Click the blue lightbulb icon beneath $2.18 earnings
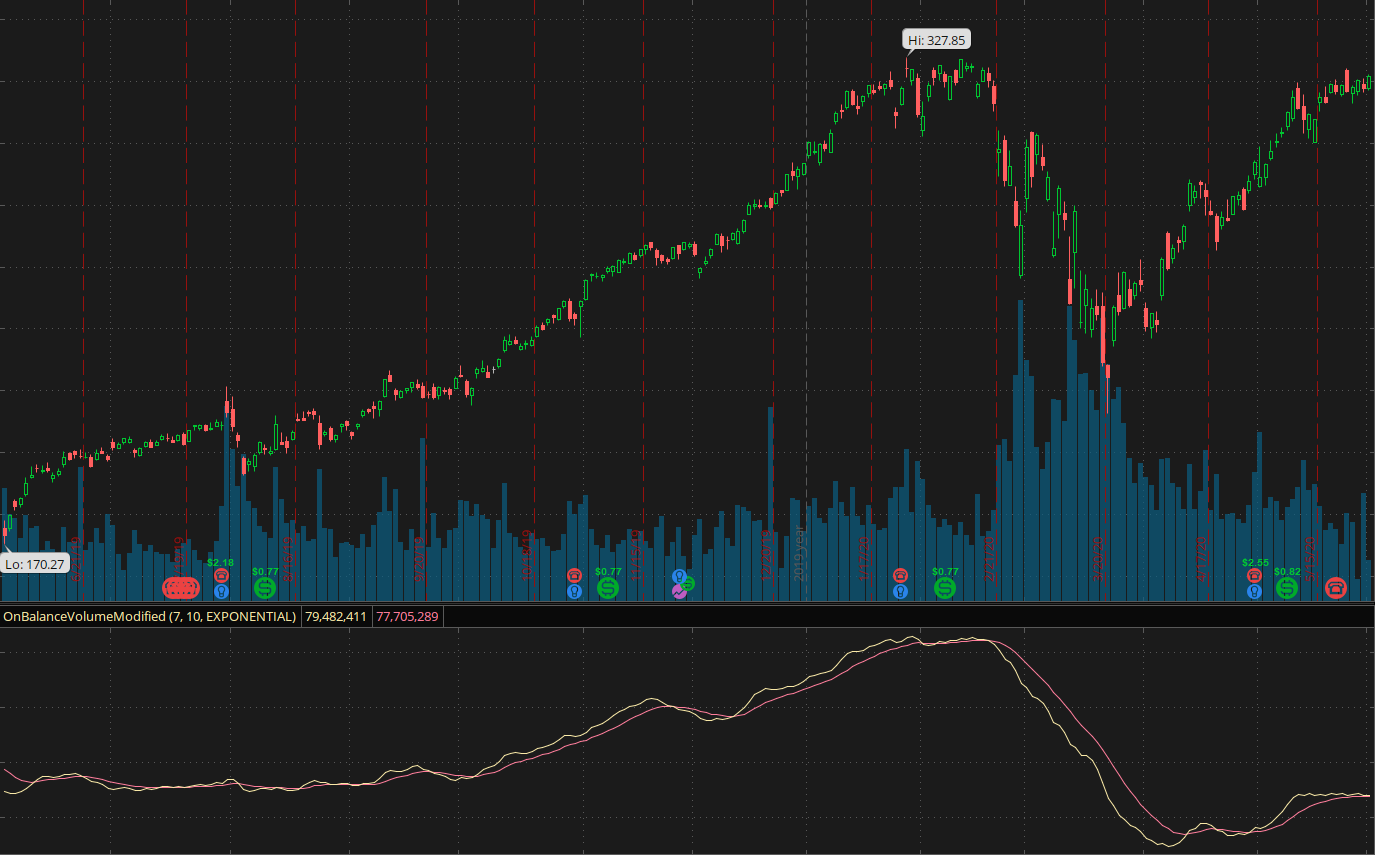Screen dimensions: 1375x855 [x=221, y=591]
